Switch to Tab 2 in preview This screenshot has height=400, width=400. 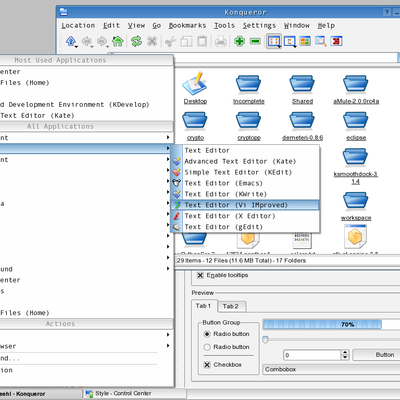pyautogui.click(x=231, y=306)
